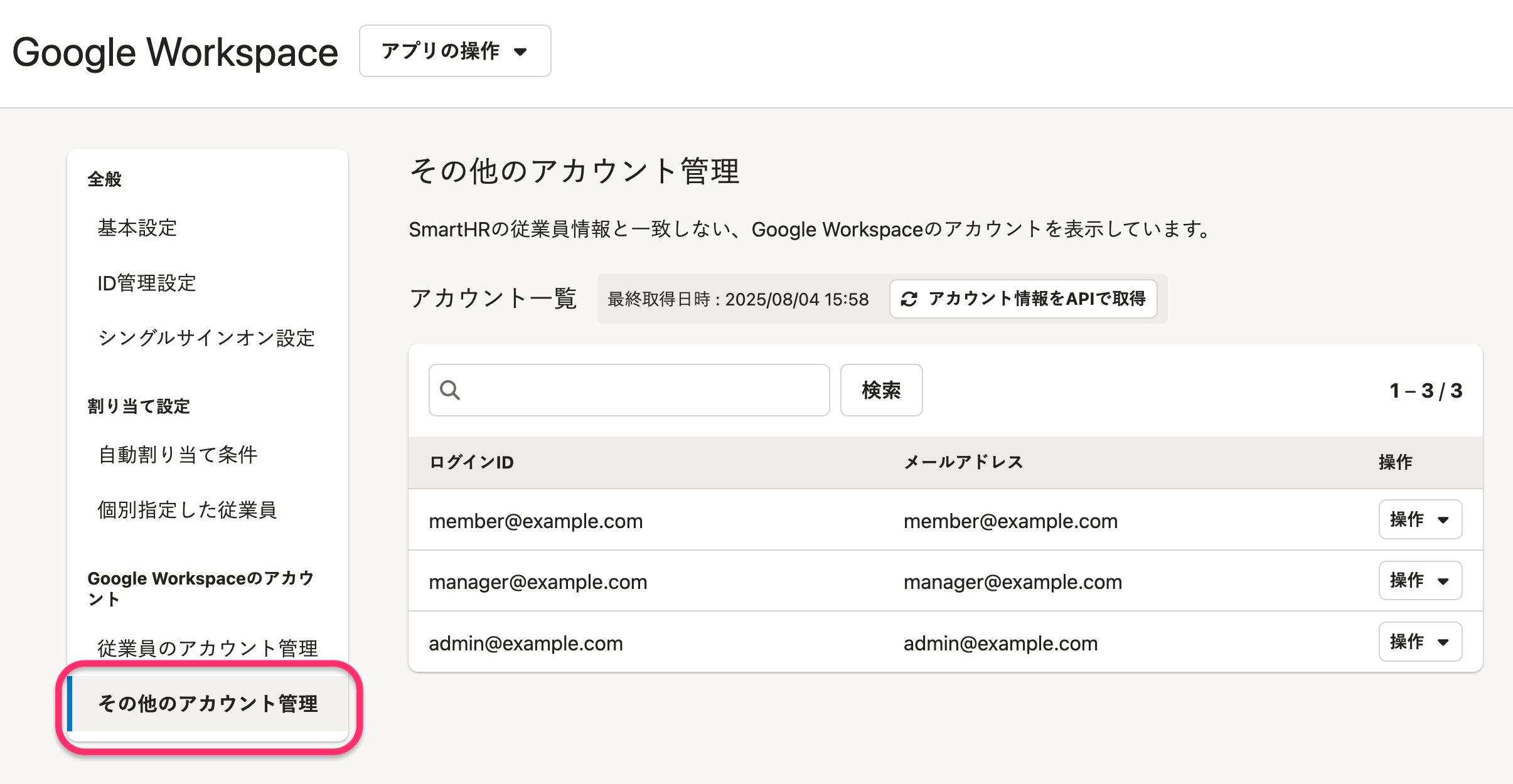Click the ログインID column header

(x=471, y=462)
